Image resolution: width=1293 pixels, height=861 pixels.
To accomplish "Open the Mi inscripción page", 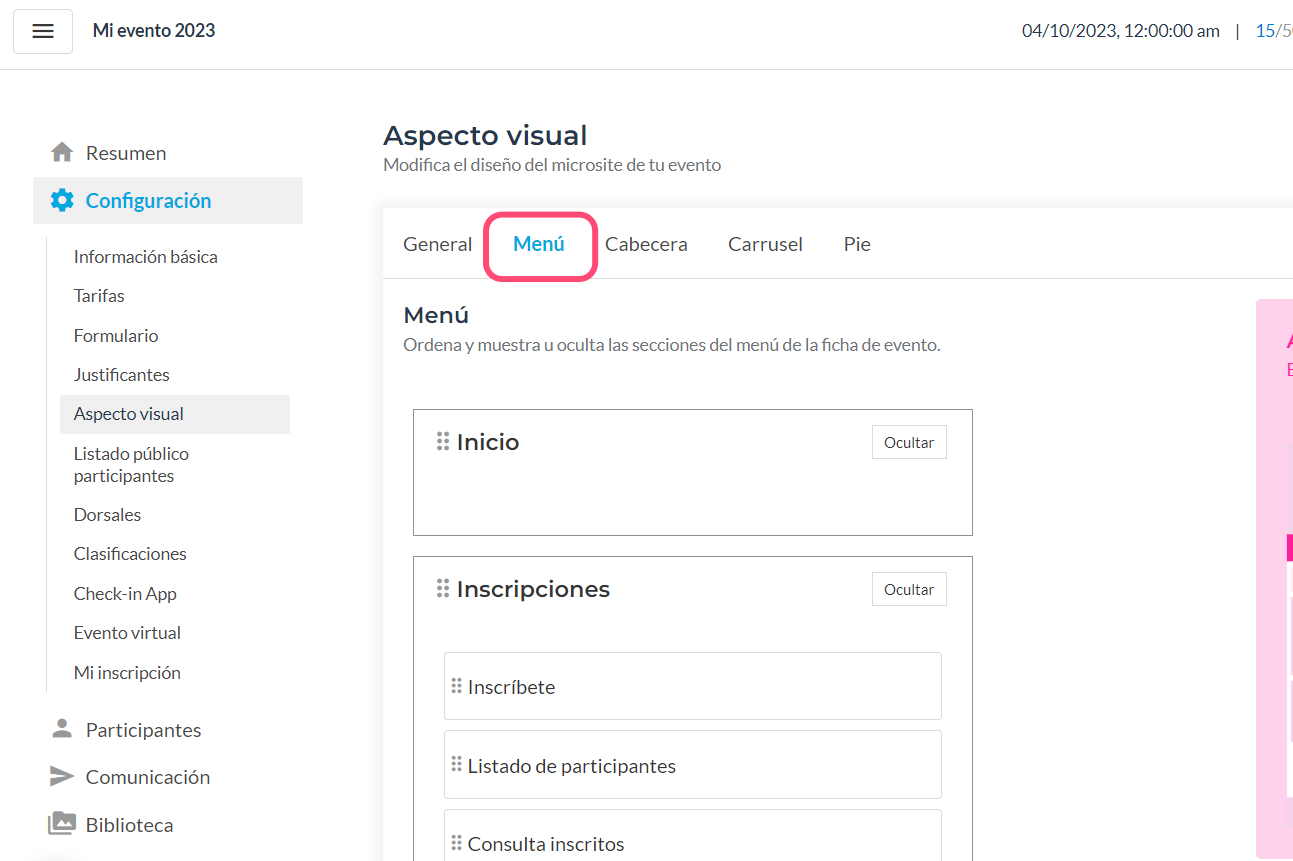I will [x=127, y=673].
